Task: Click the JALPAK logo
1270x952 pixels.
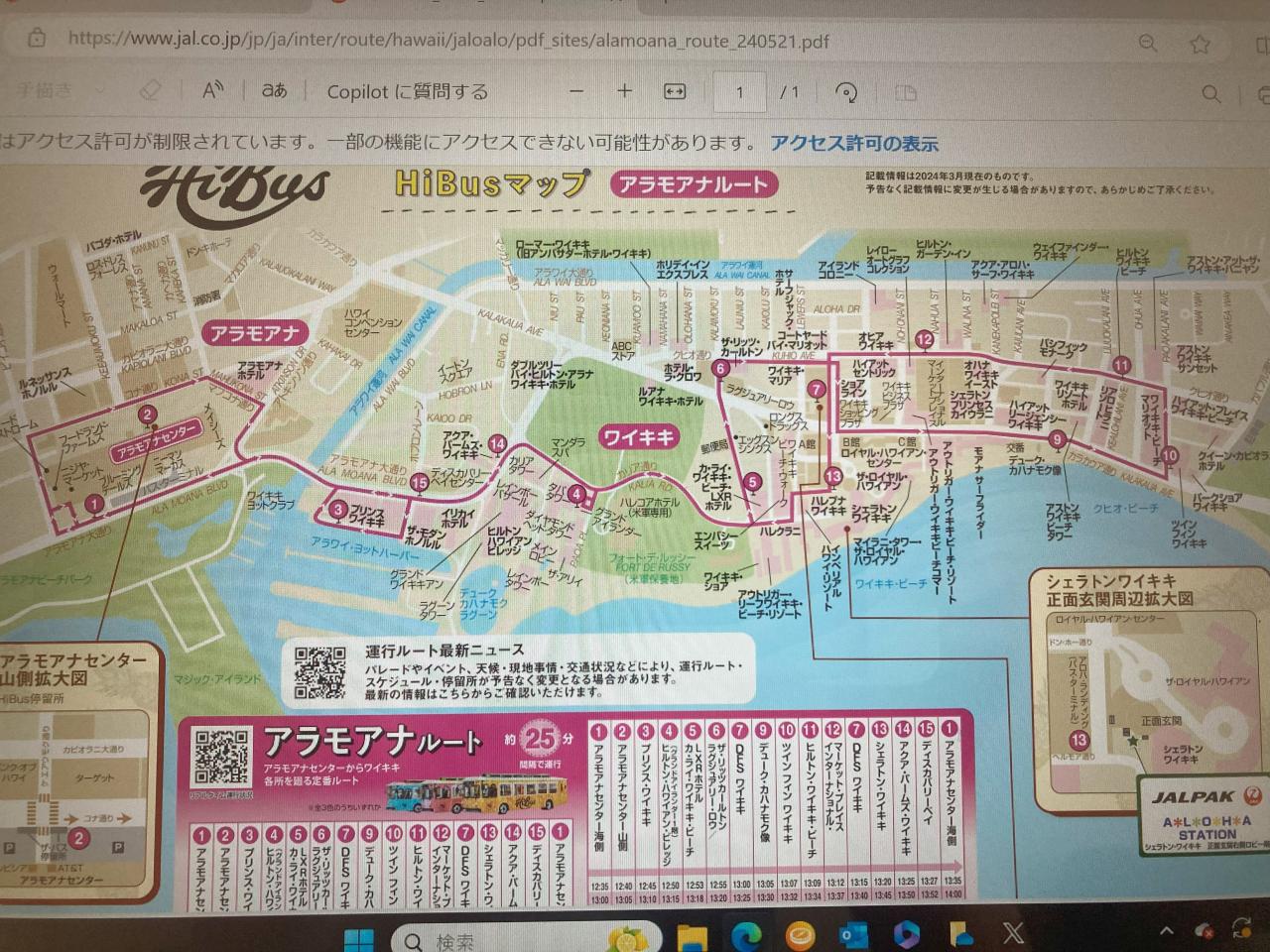Action: click(x=1208, y=796)
